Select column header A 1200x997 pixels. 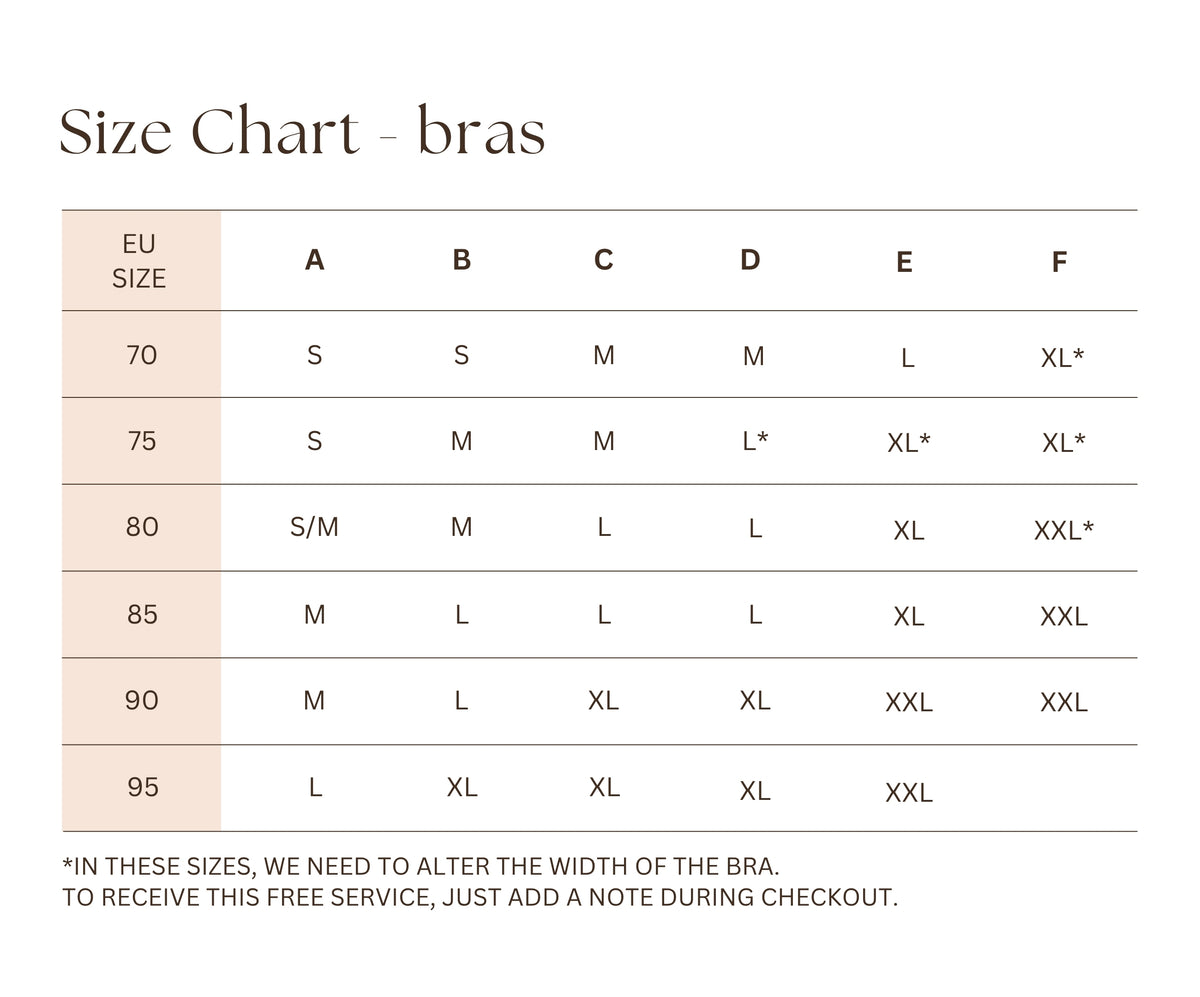[314, 260]
